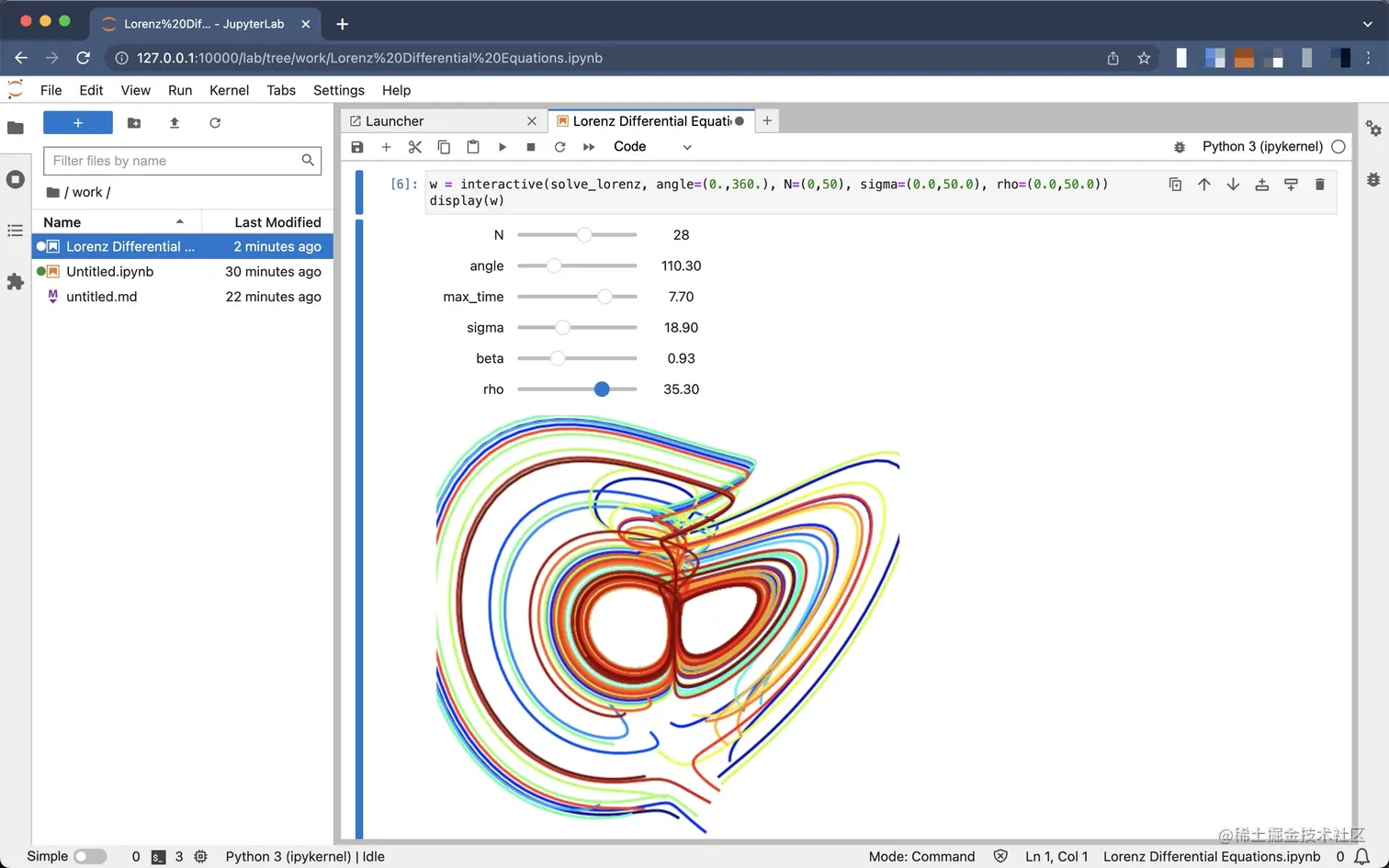Screen dimensions: 1389x868
Task: Adjust the max_time slider handle
Action: click(x=604, y=297)
